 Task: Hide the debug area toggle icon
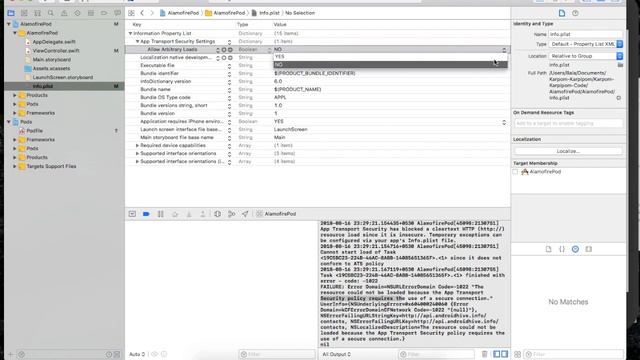coord(132,214)
